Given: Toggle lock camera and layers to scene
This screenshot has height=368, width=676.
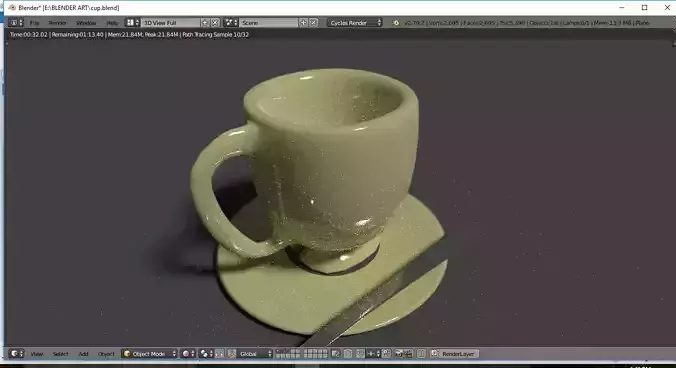Looking at the screenshot, I should (336, 354).
